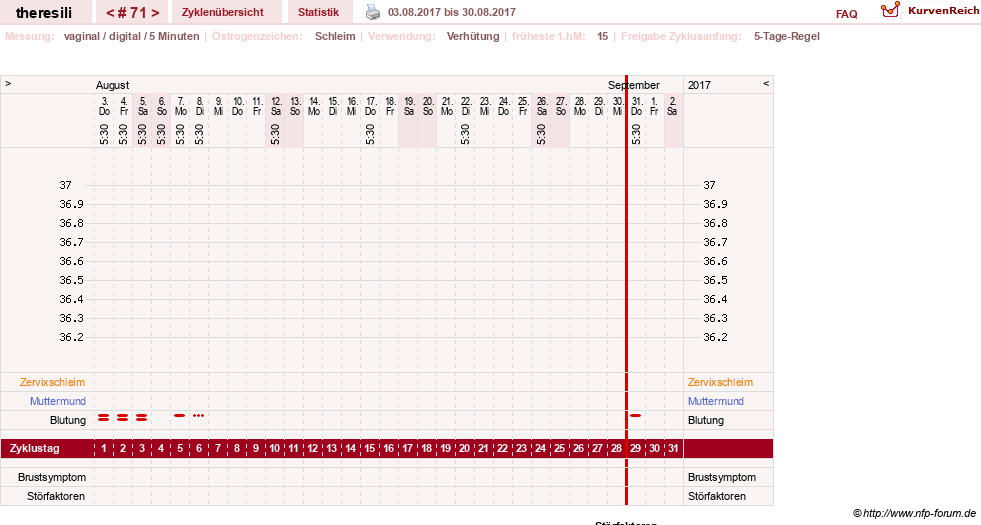
Task: Click the right Zervixschleim label
Action: coord(720,382)
